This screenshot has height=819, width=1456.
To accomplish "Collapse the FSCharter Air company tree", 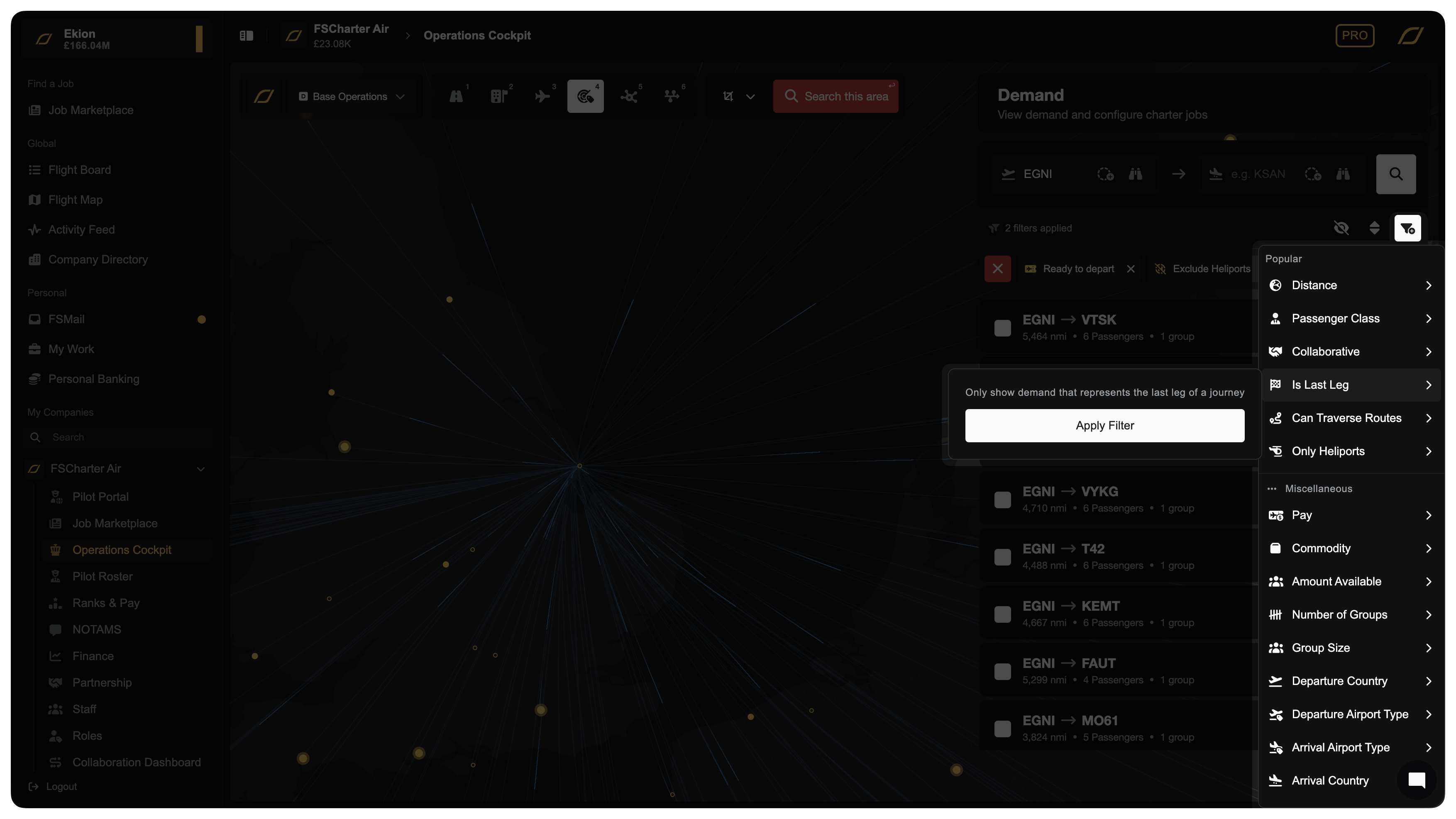I will tap(200, 469).
